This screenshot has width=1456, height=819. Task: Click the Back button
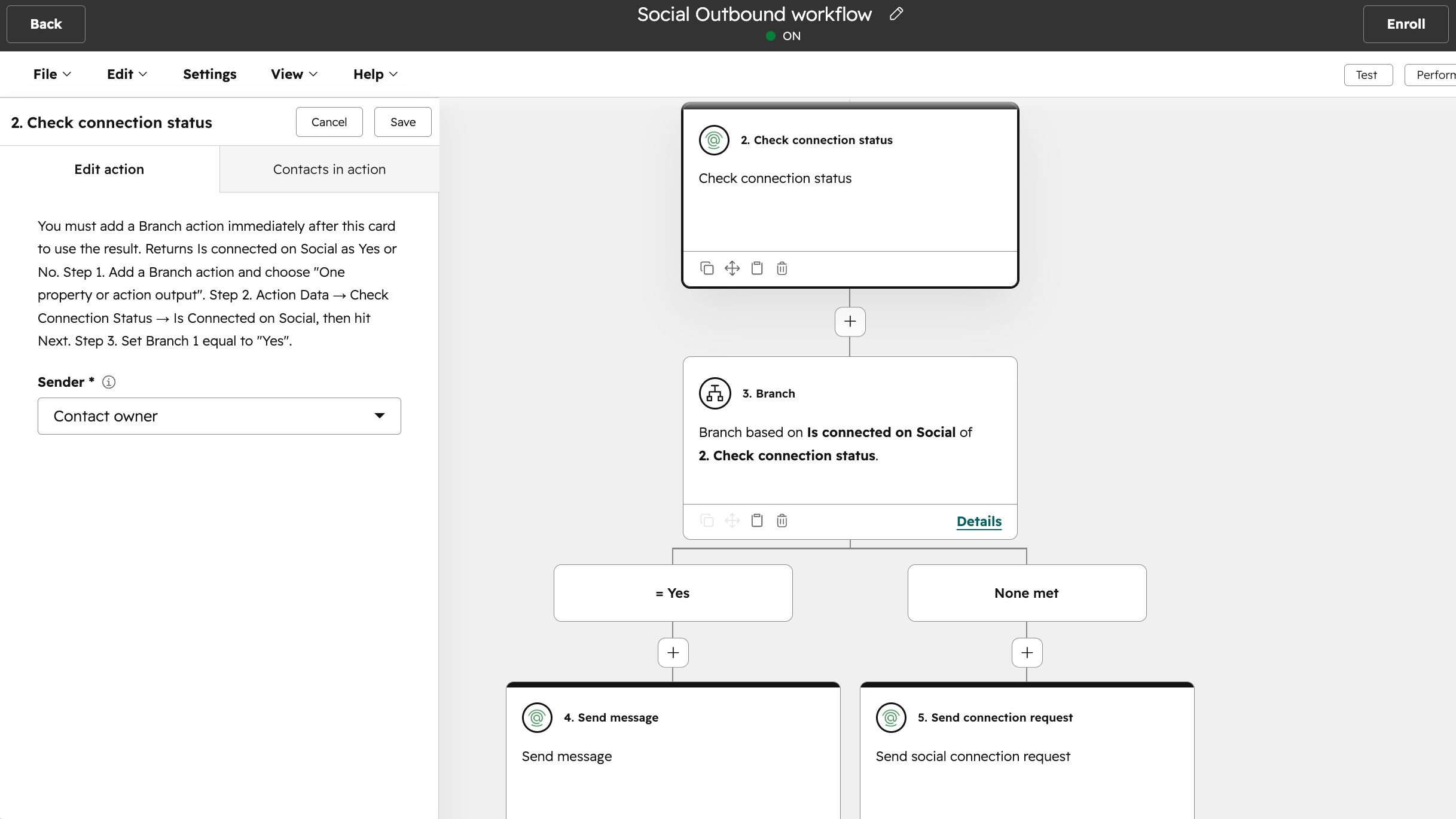point(46,24)
